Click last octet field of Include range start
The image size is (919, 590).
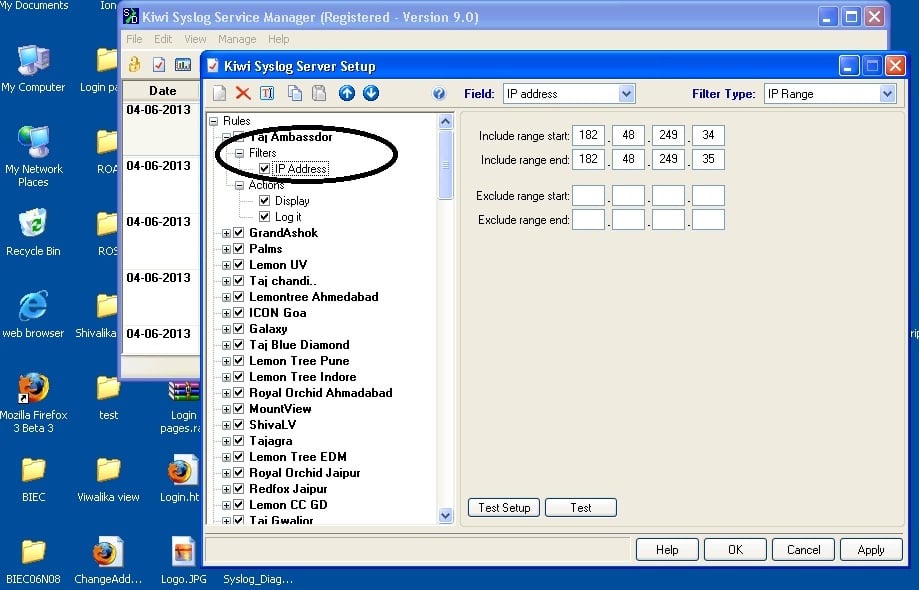[708, 135]
